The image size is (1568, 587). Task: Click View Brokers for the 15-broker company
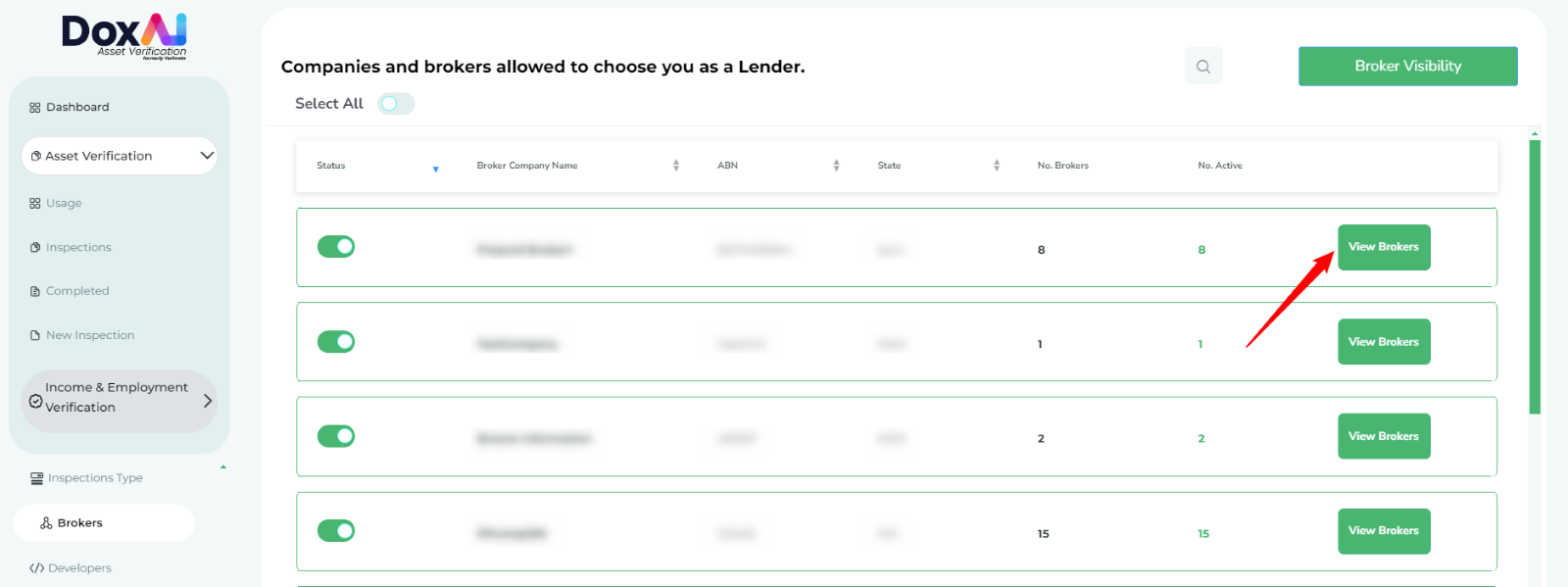(x=1383, y=531)
